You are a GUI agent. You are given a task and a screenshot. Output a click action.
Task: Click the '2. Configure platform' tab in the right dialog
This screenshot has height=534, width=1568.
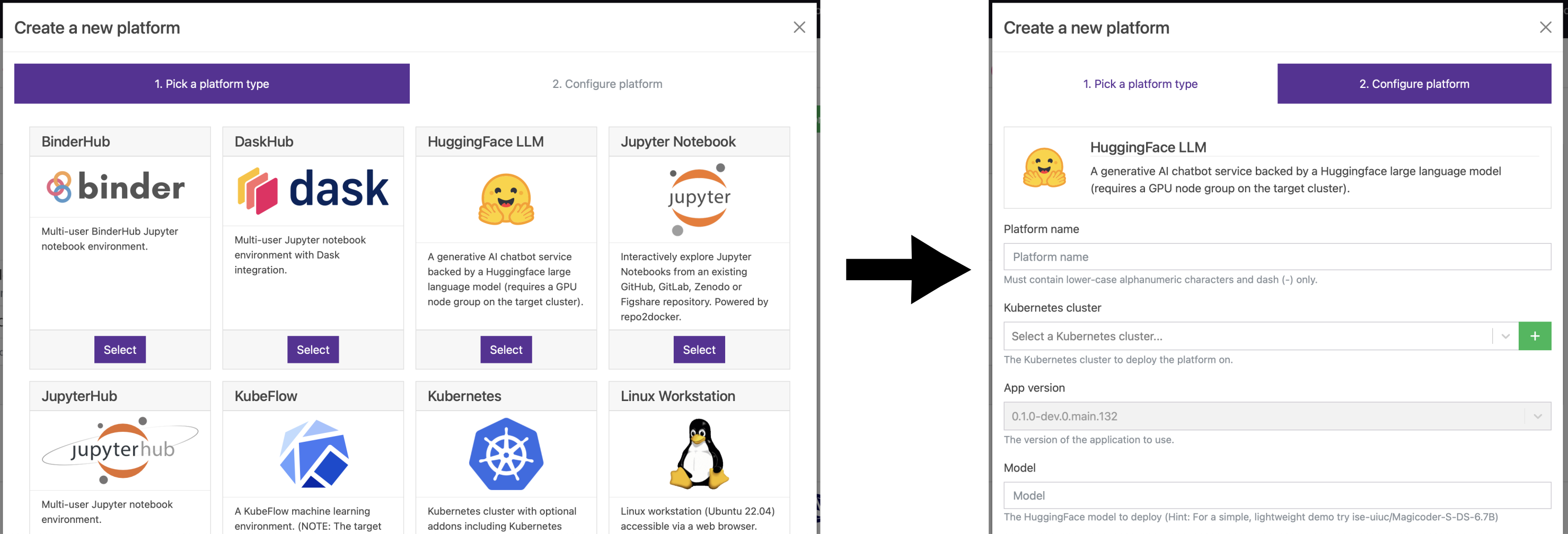point(1414,84)
